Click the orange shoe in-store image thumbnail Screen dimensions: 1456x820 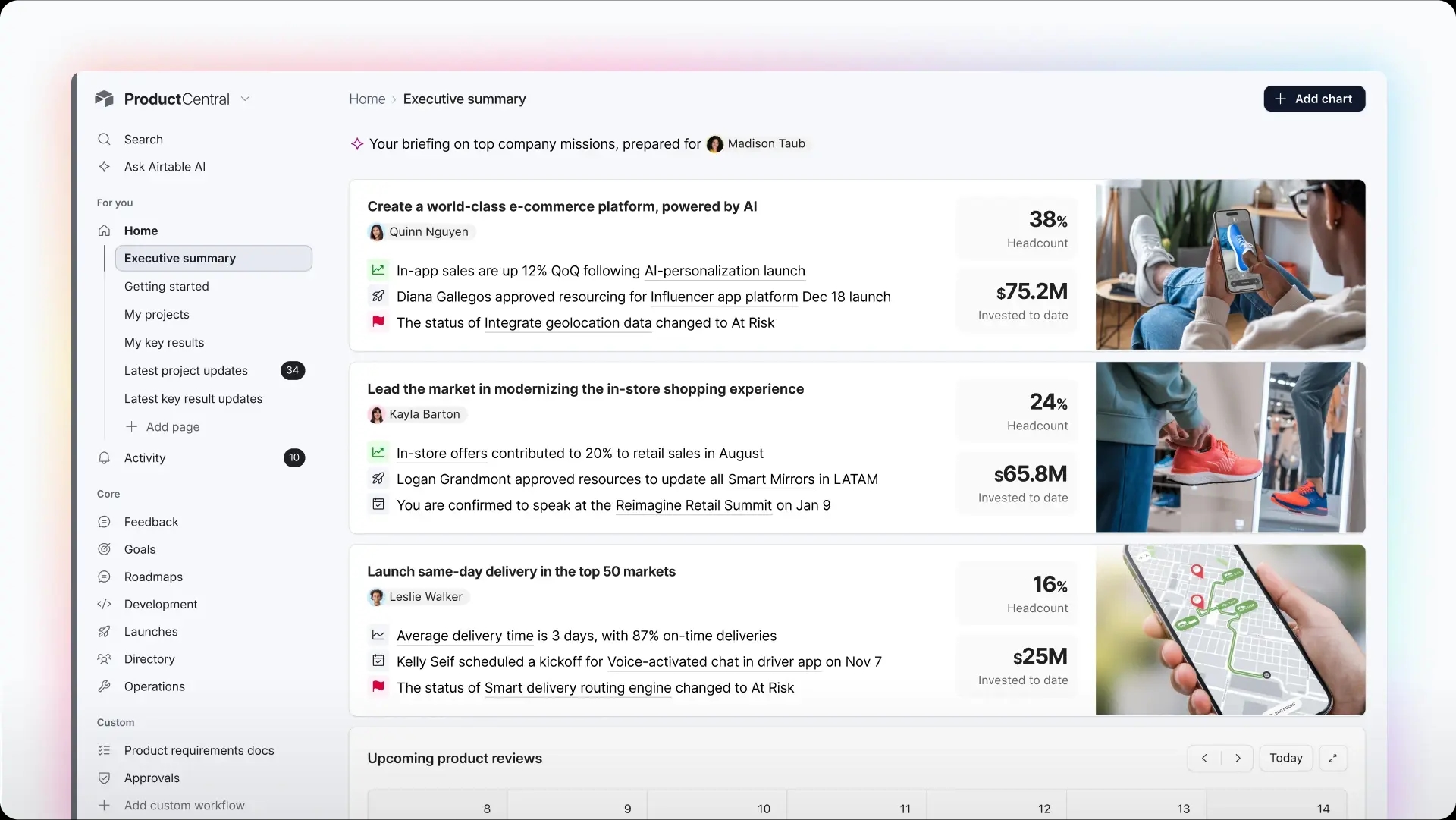[x=1230, y=447]
